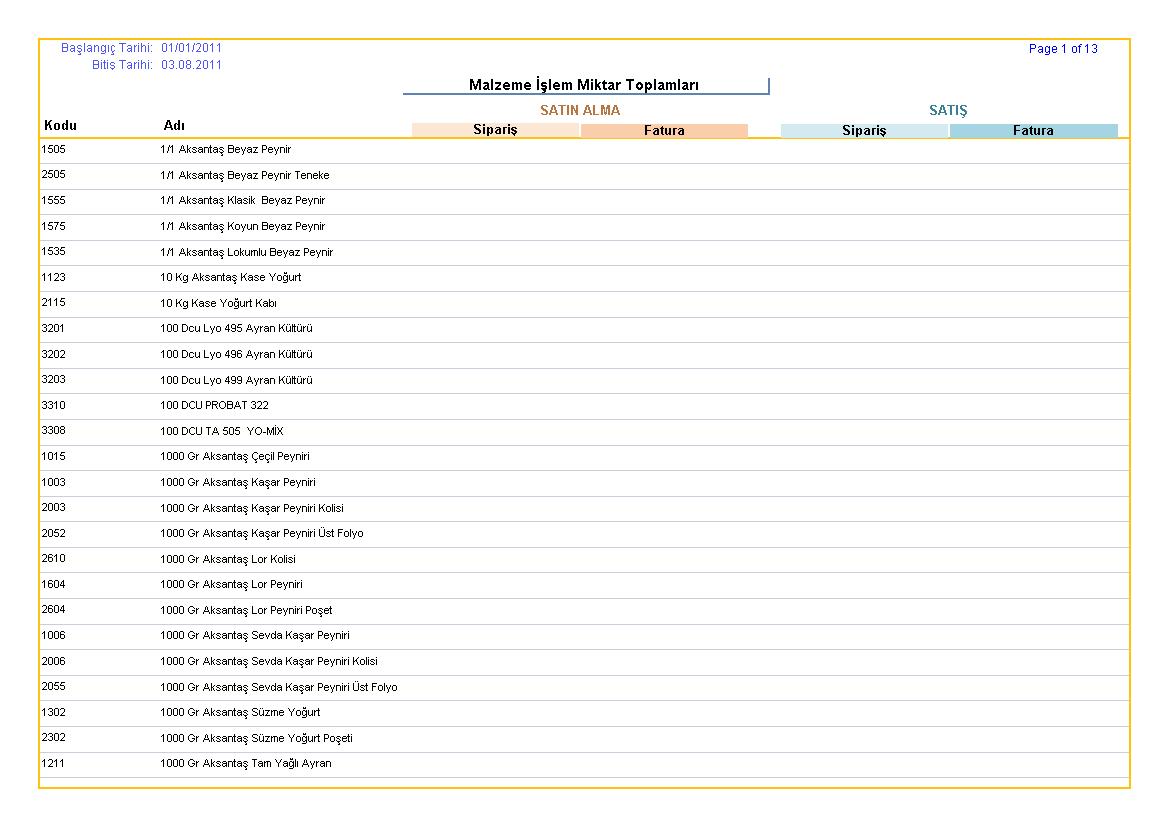Click '100 DCU TA 505 YO-MİX'
This screenshot has width=1169, height=826.
click(221, 431)
